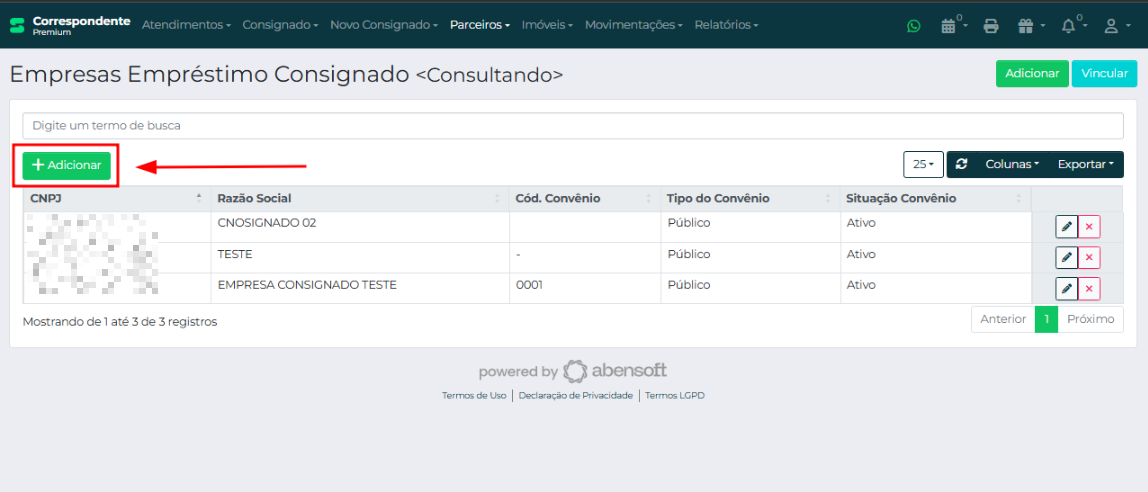The image size is (1148, 492).
Task: Open the user profile icon menu
Action: click(x=1115, y=26)
